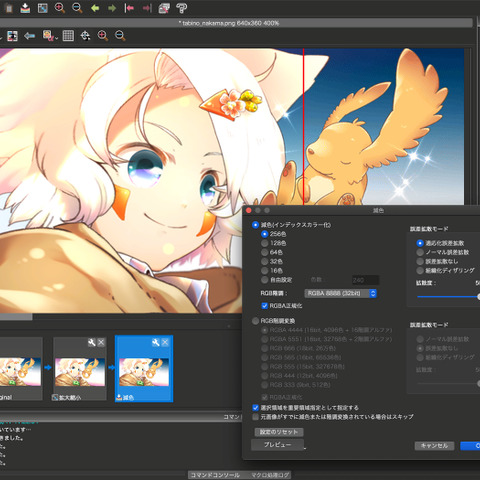Screen dimensions: 480x480
Task: Remove the 減色 step with its X
Action: (x=165, y=342)
